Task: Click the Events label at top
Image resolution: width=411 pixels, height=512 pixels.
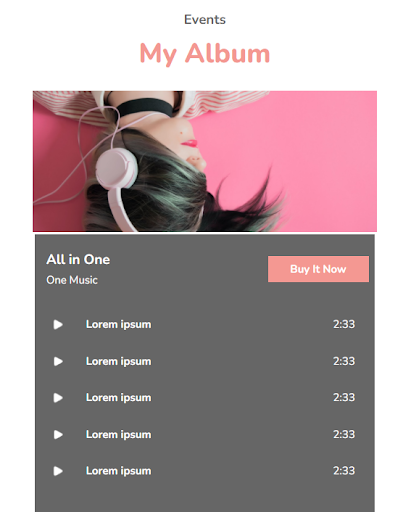Action: [205, 20]
